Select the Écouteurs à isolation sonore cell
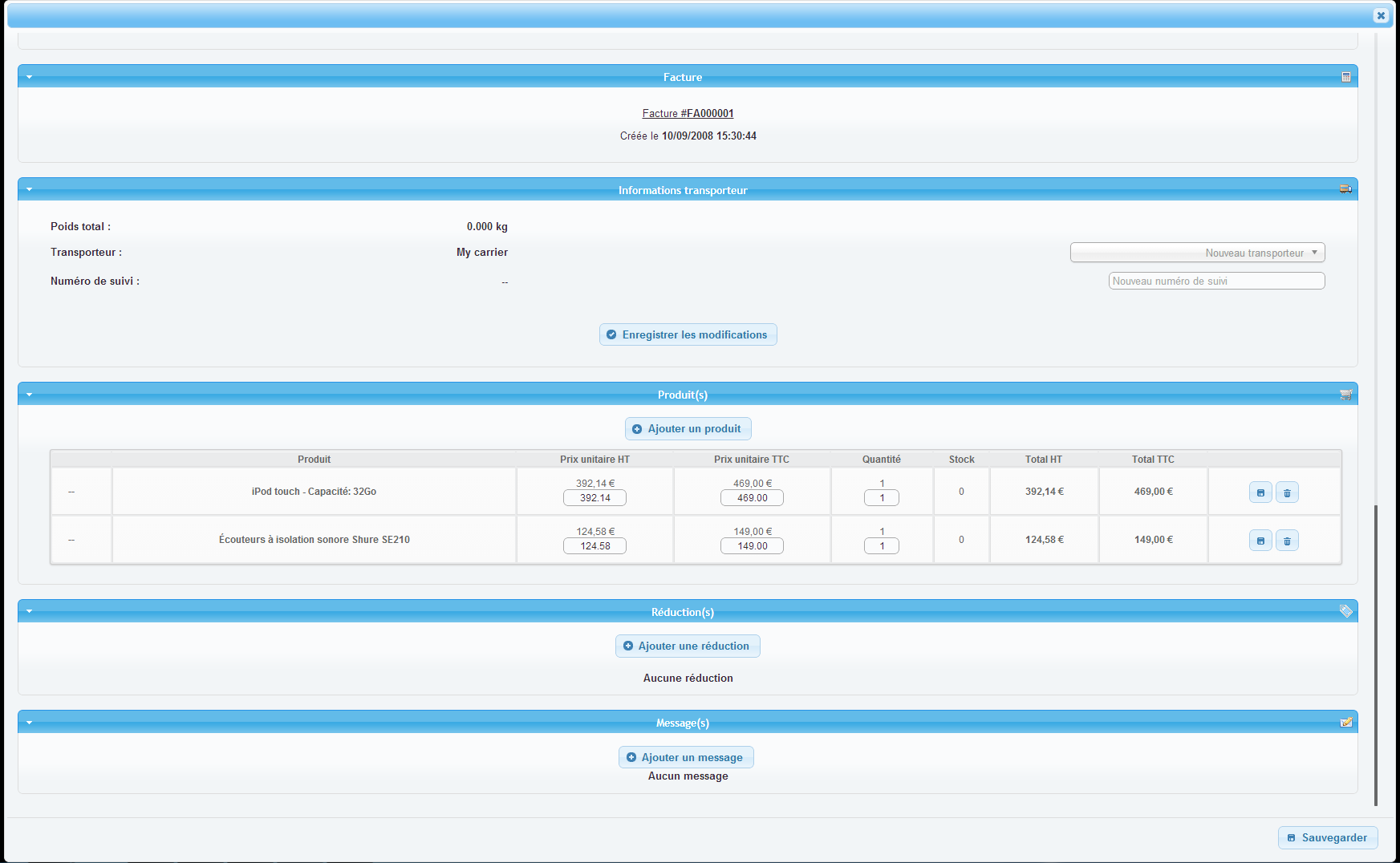This screenshot has height=863, width=1400. click(x=314, y=540)
